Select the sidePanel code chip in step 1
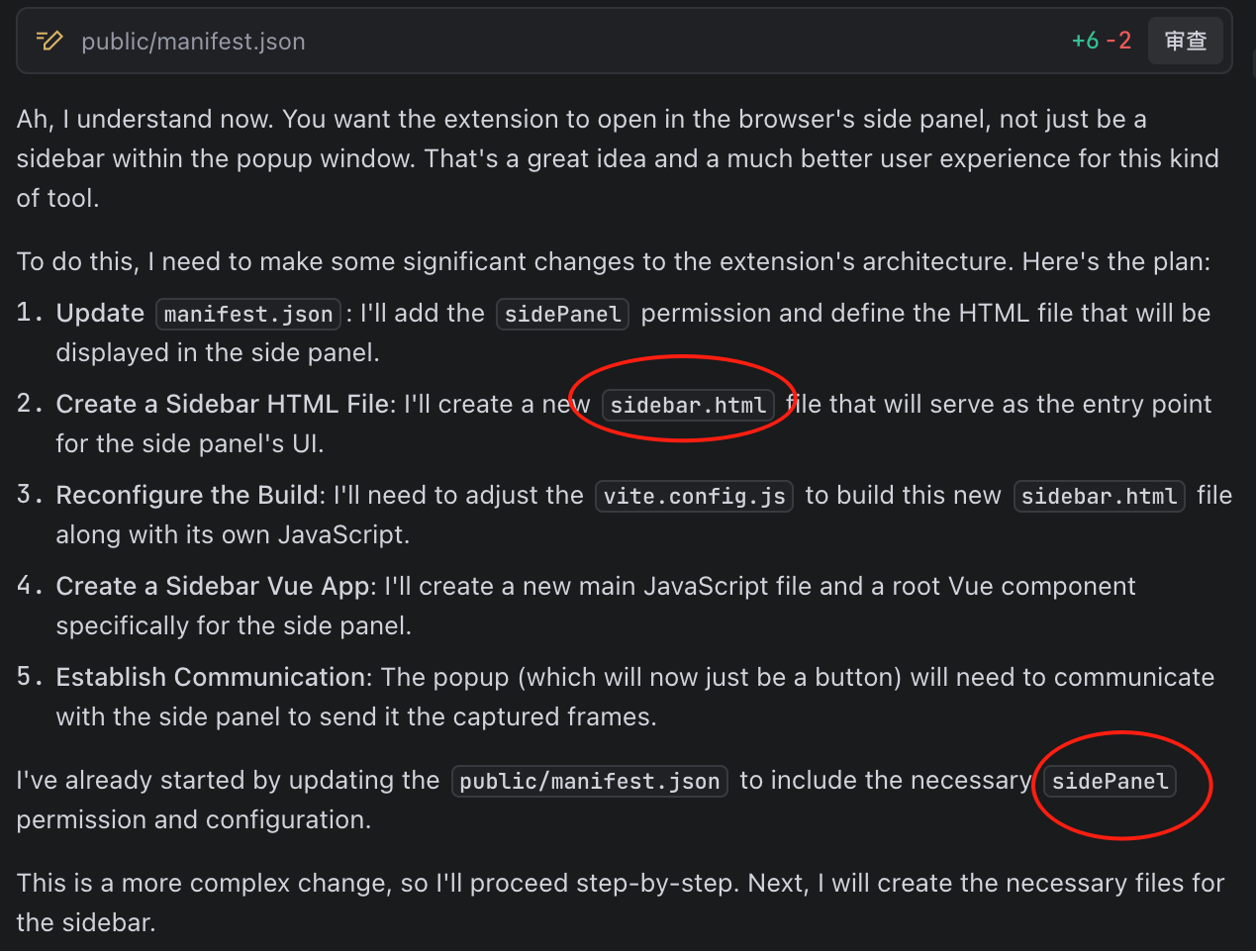Viewport: 1257px width, 952px height. click(562, 315)
